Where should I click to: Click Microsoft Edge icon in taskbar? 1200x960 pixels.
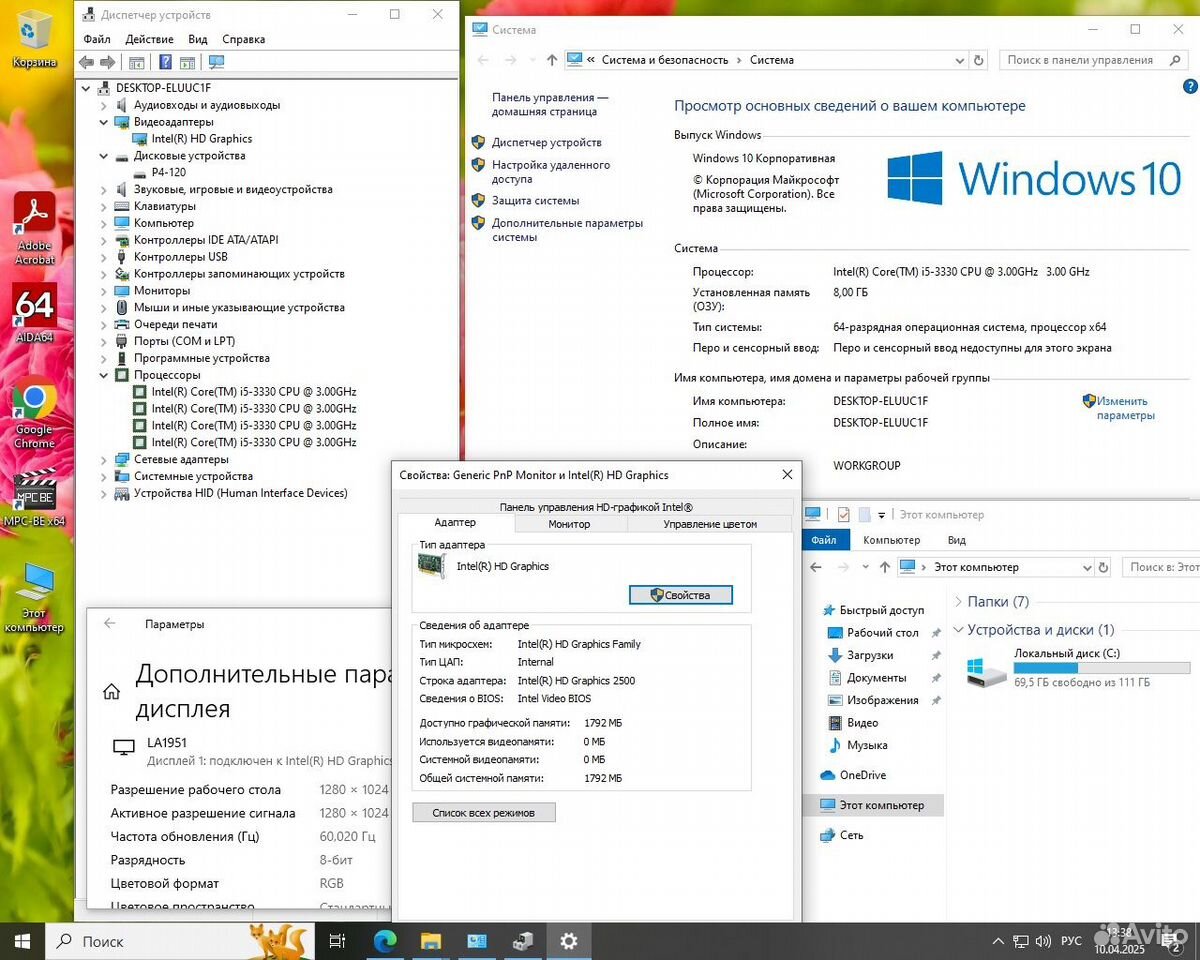click(x=385, y=941)
